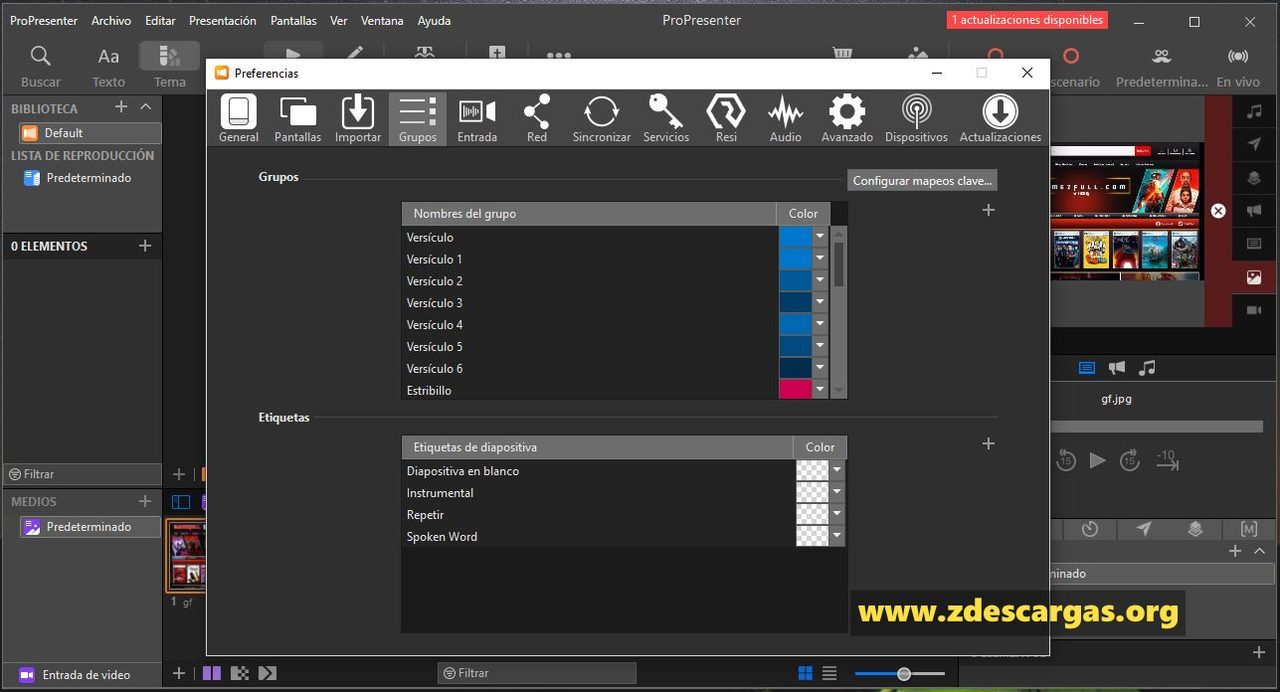Click the timer icon tab below player
The image size is (1280, 692).
tap(1090, 529)
